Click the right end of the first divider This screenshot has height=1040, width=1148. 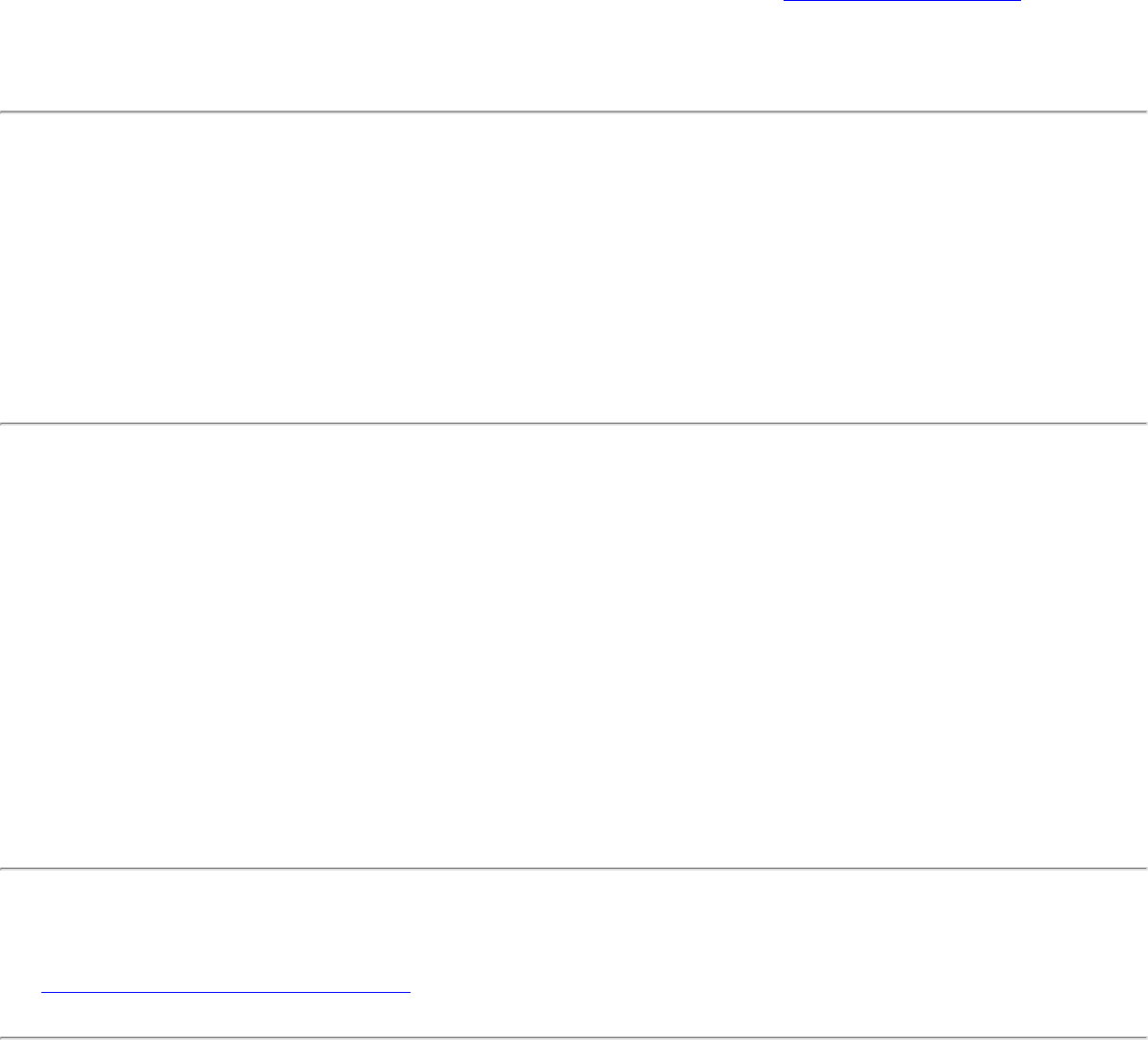click(x=1143, y=112)
